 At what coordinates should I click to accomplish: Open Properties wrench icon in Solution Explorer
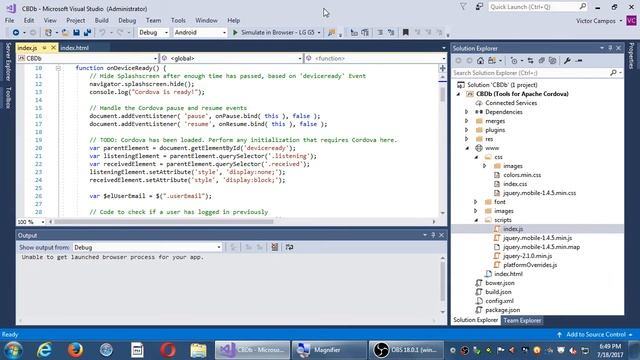point(567,61)
